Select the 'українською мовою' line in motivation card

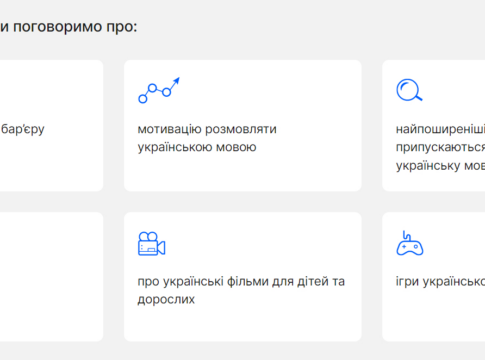[197, 147]
